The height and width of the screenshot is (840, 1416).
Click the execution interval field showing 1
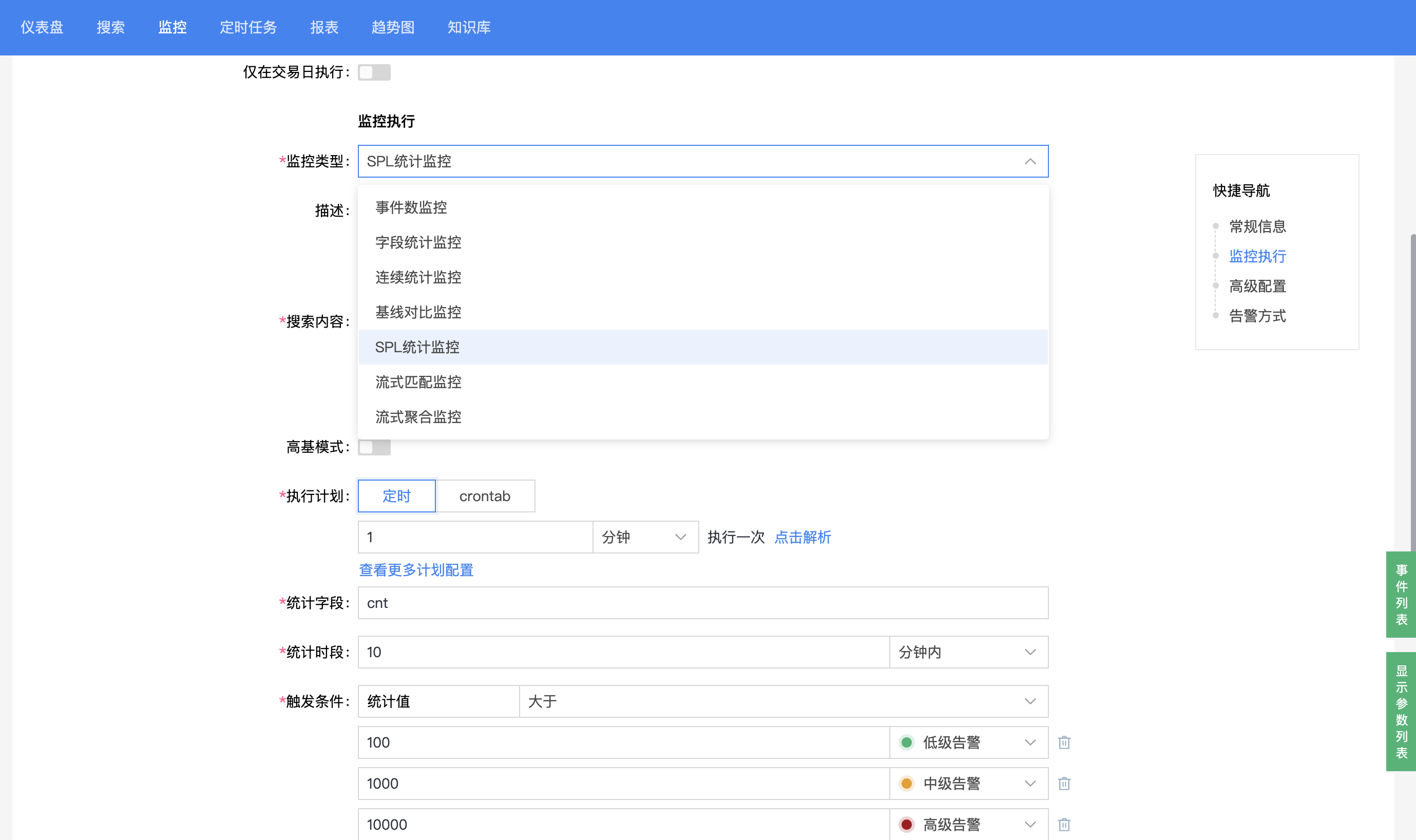(x=475, y=537)
